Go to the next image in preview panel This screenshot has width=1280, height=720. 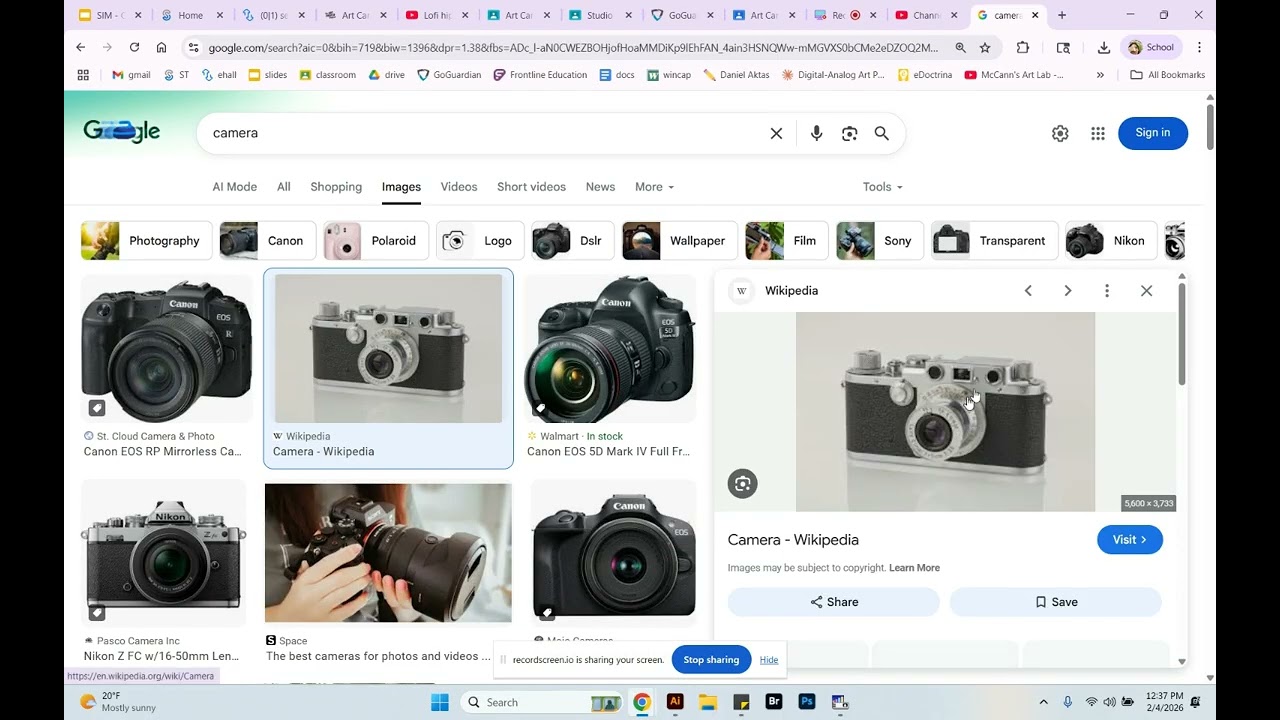click(x=1067, y=291)
